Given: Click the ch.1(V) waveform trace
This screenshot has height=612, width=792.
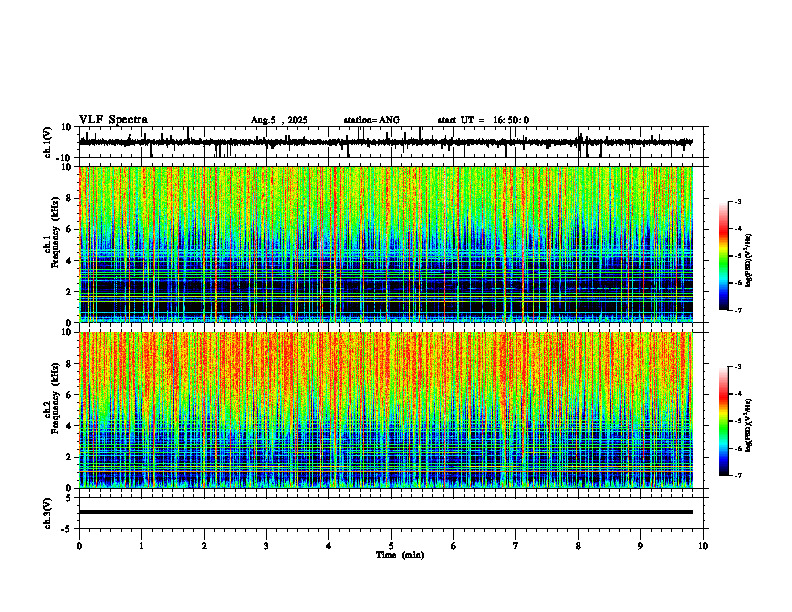Looking at the screenshot, I should 386,142.
